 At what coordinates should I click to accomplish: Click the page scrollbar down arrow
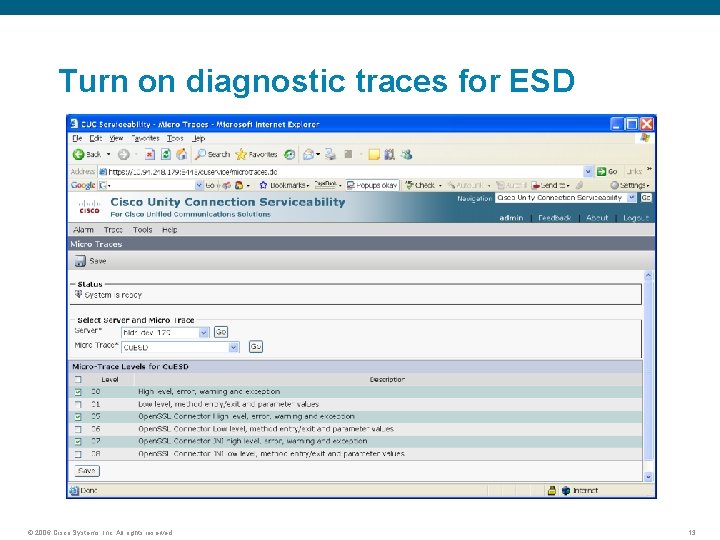click(648, 477)
